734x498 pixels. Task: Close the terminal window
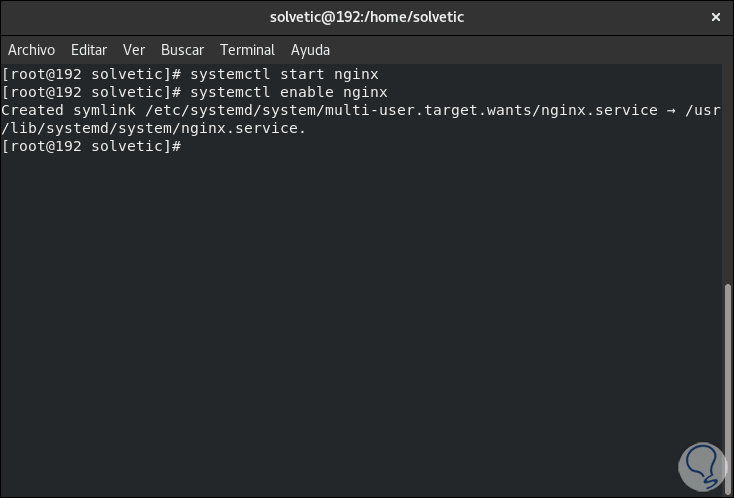click(x=715, y=17)
